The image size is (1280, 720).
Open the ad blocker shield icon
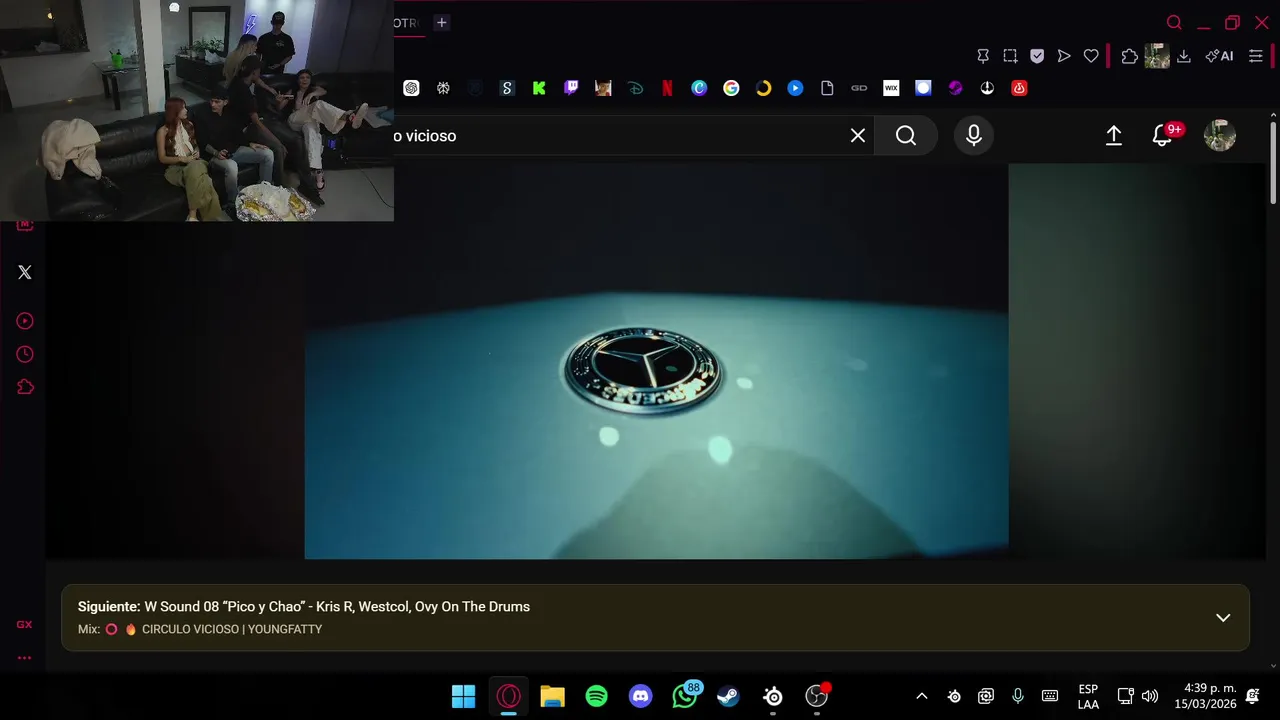tap(1037, 56)
